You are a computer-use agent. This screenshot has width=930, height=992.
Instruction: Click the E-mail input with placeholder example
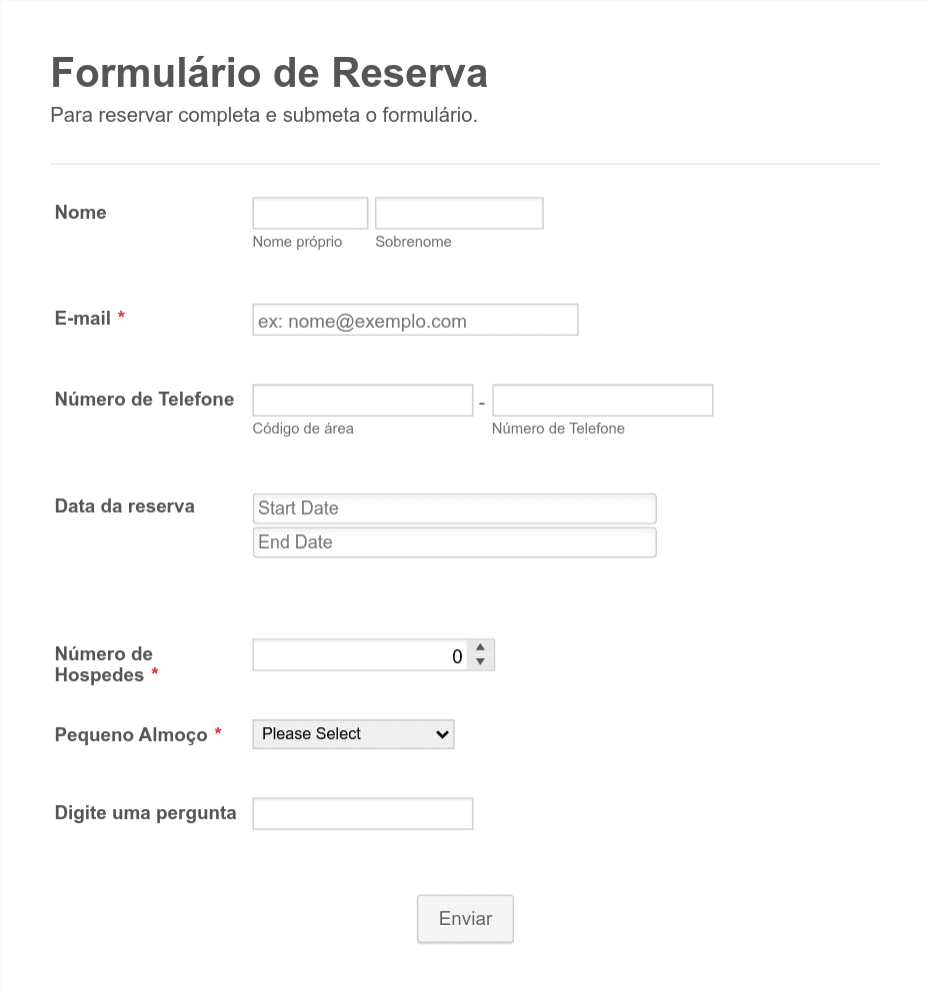[x=415, y=319]
